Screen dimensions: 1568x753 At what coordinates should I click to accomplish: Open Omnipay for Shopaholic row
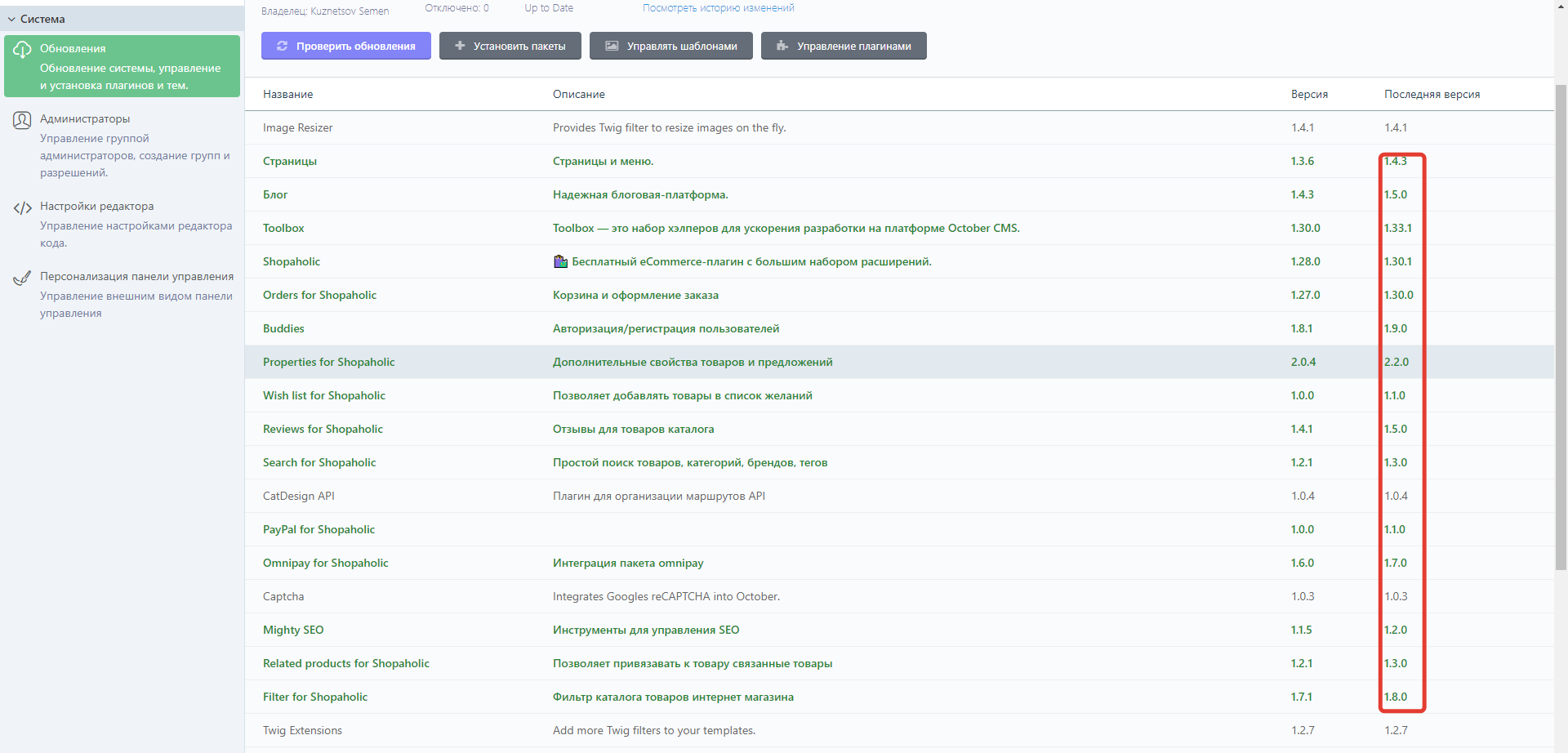pos(899,563)
